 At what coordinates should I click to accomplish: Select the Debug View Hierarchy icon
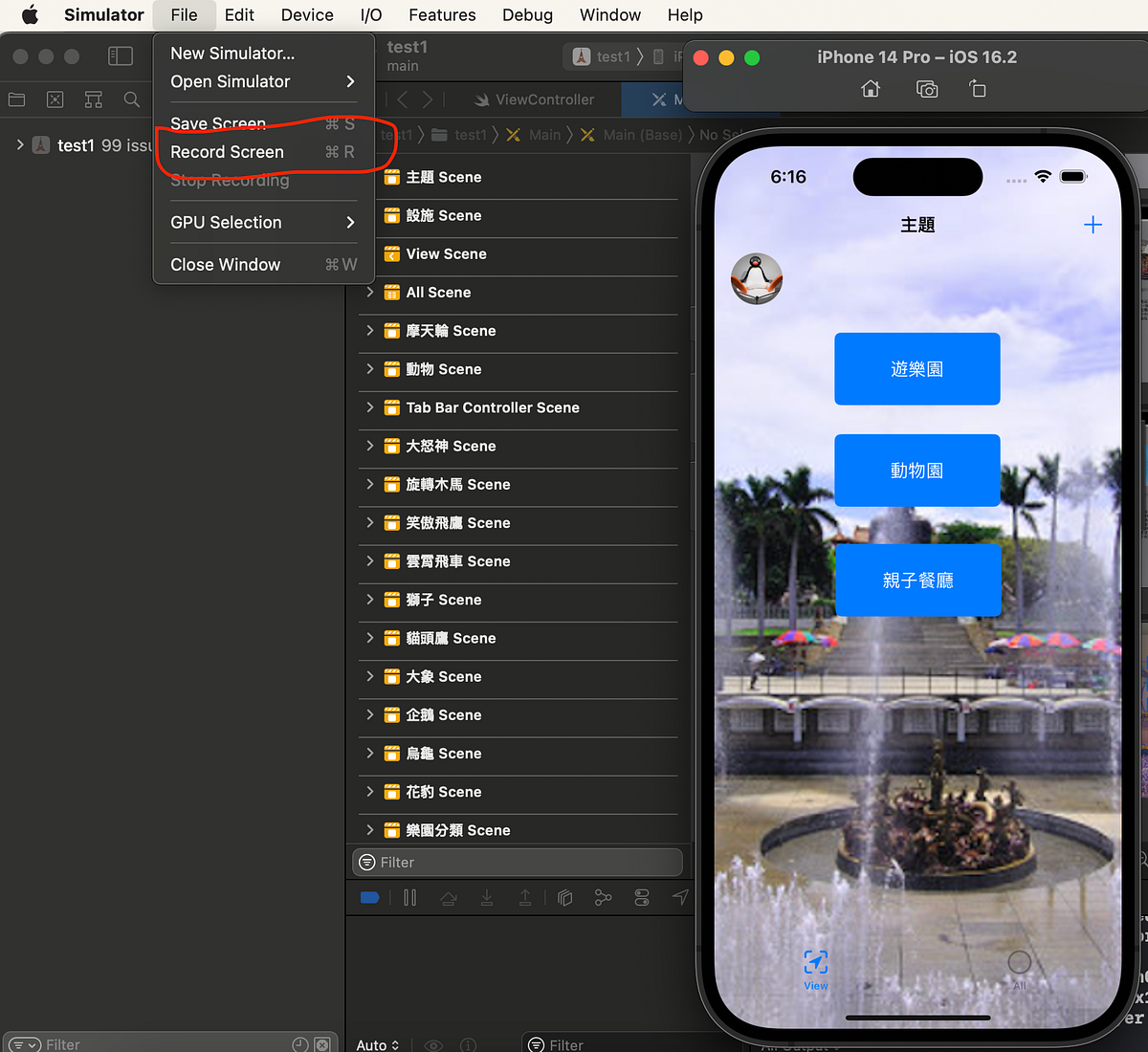(x=564, y=897)
